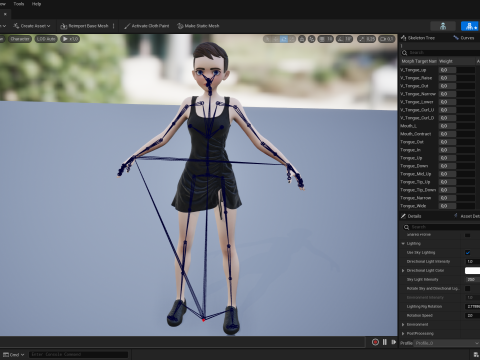Switch to Curves tab
This screenshot has width=480, height=360.
pyautogui.click(x=464, y=38)
